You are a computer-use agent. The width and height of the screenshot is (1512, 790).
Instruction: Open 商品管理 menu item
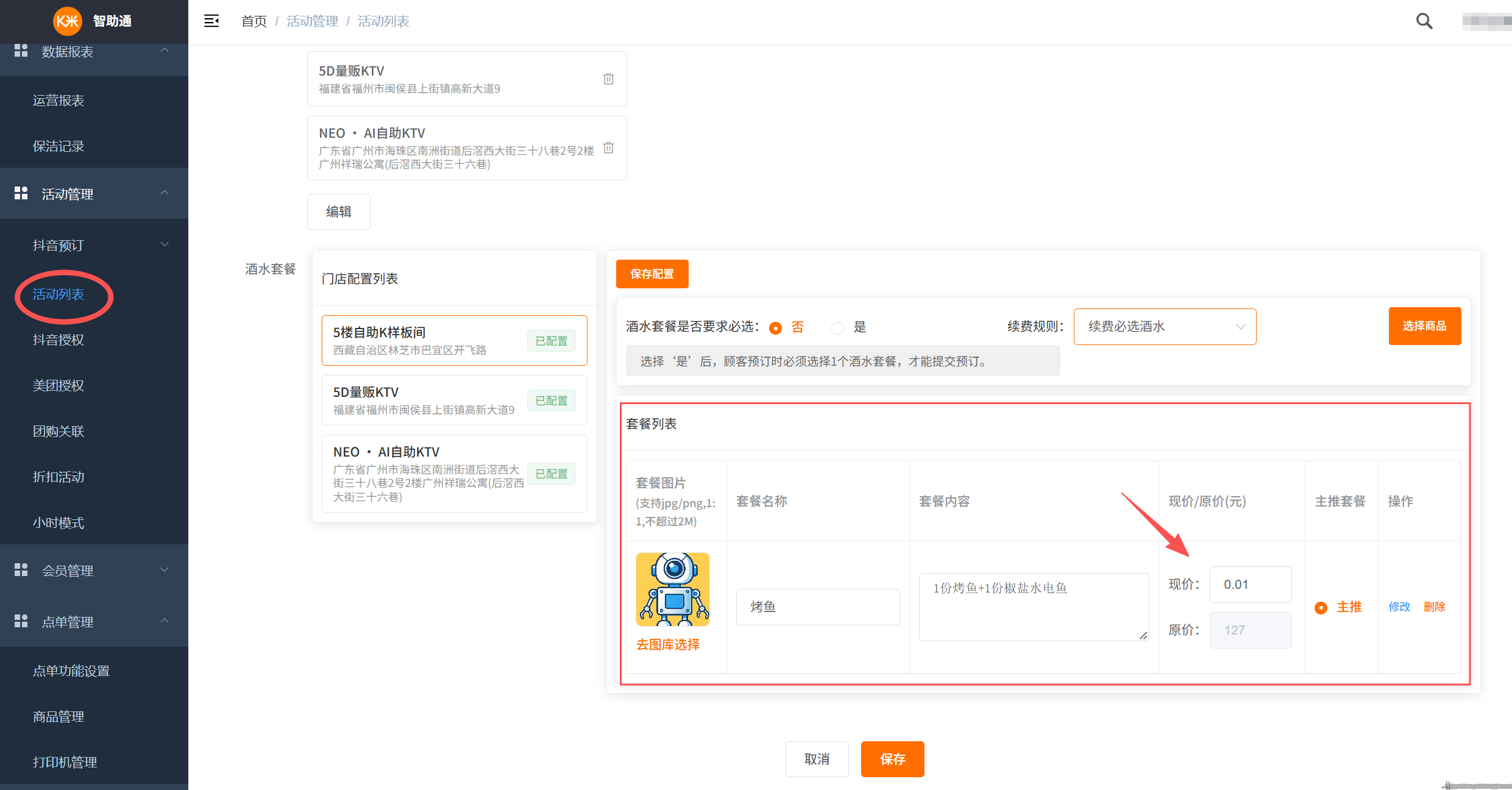pos(59,717)
